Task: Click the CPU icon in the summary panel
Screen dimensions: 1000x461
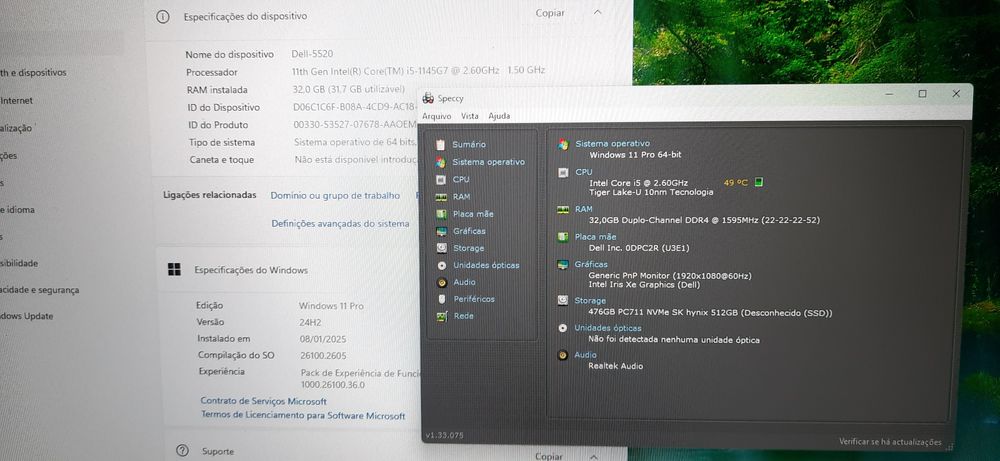Action: [x=563, y=172]
